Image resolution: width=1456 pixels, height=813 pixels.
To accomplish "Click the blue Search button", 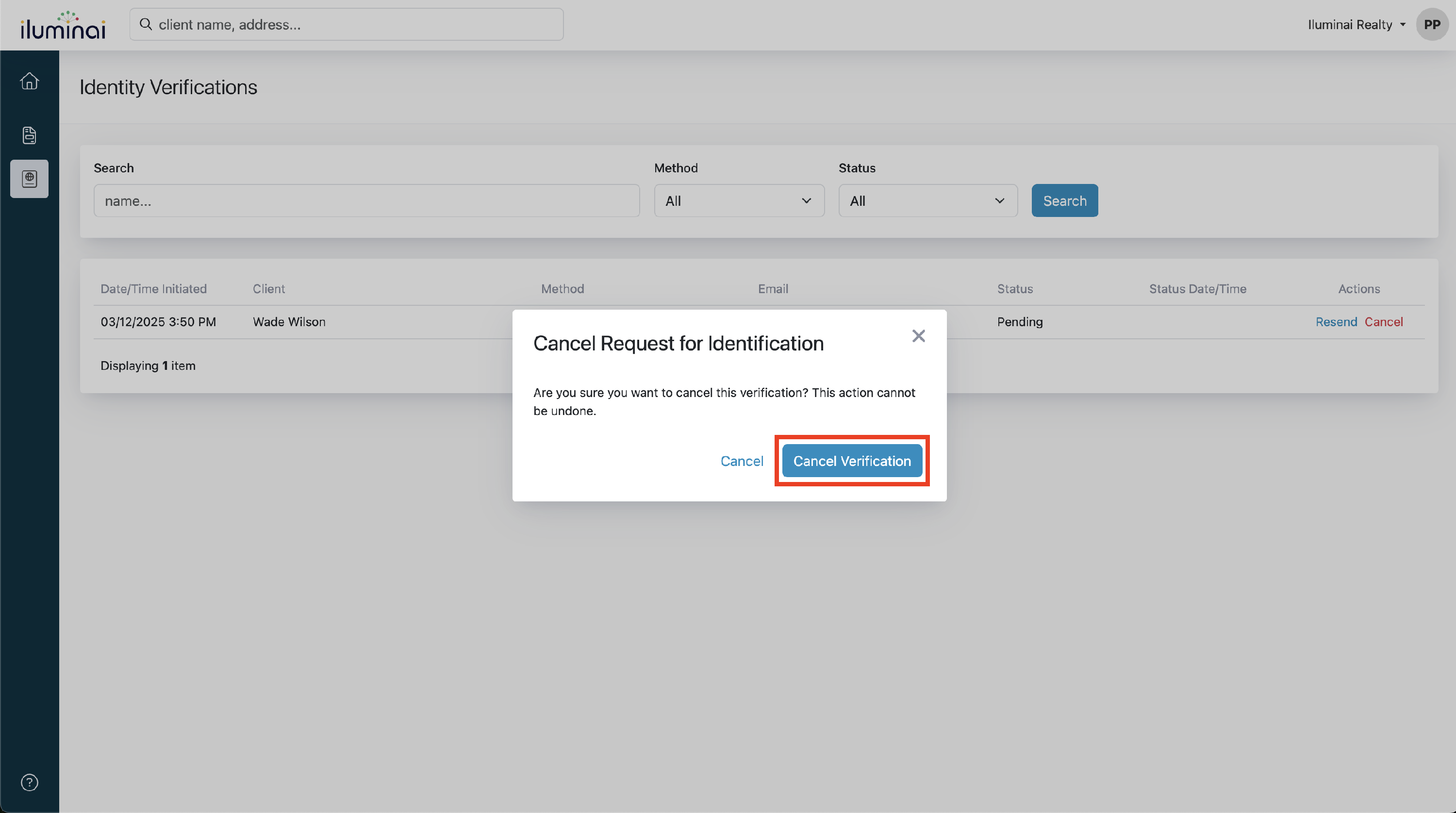I will coord(1065,201).
